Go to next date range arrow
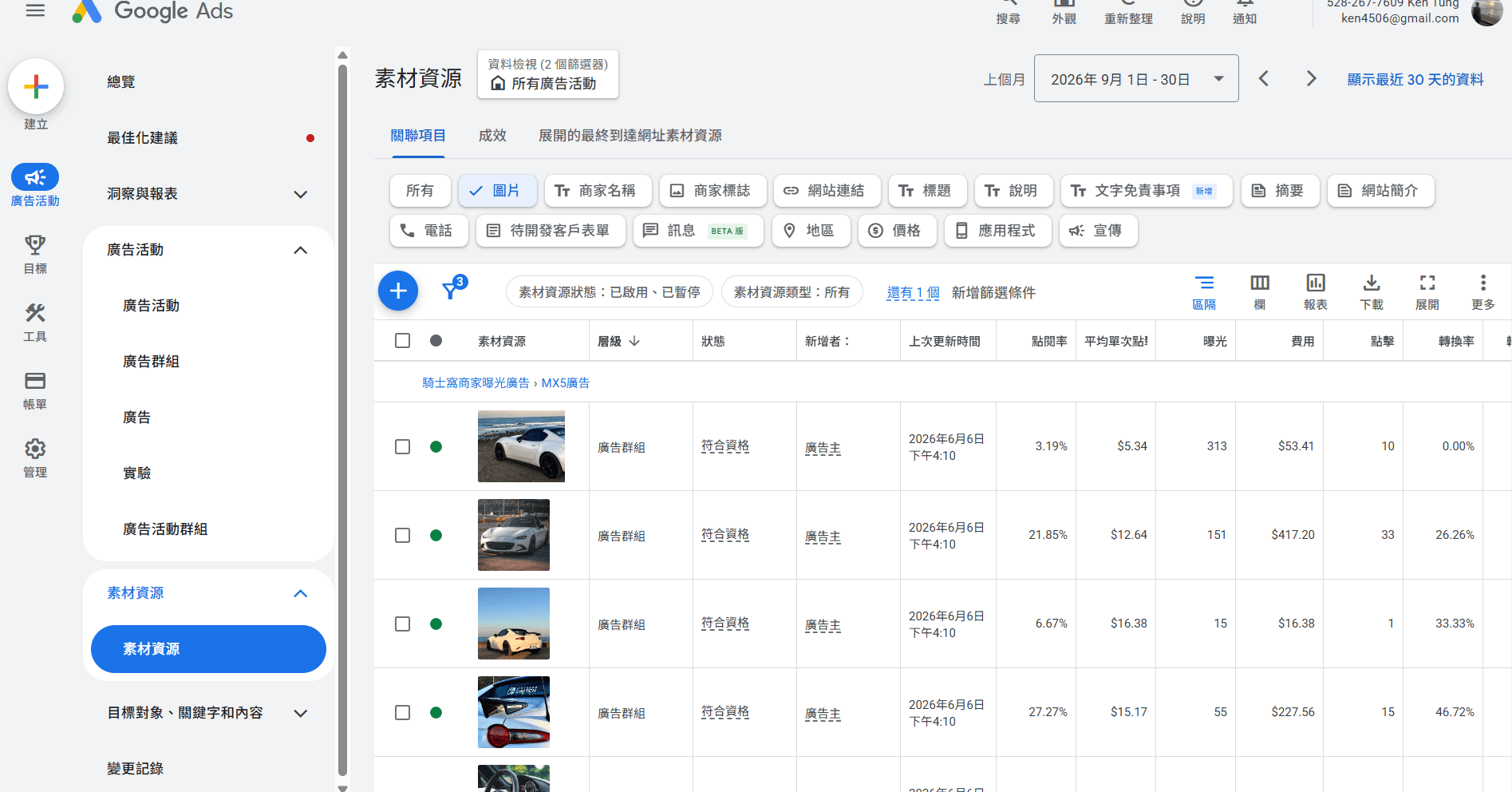Screen dimensions: 1512x792 click(1311, 78)
